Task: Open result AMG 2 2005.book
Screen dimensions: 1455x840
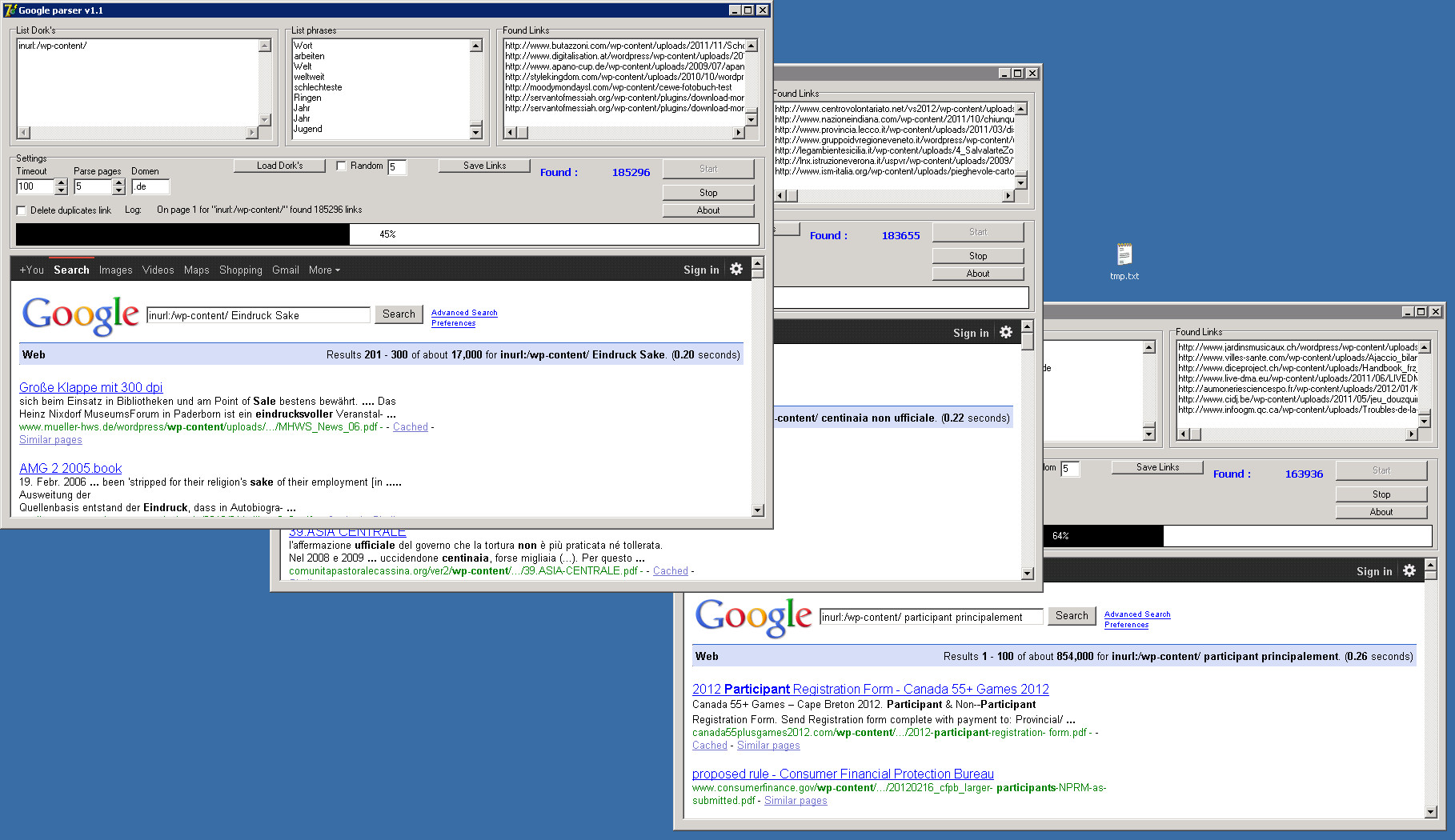Action: [x=70, y=468]
